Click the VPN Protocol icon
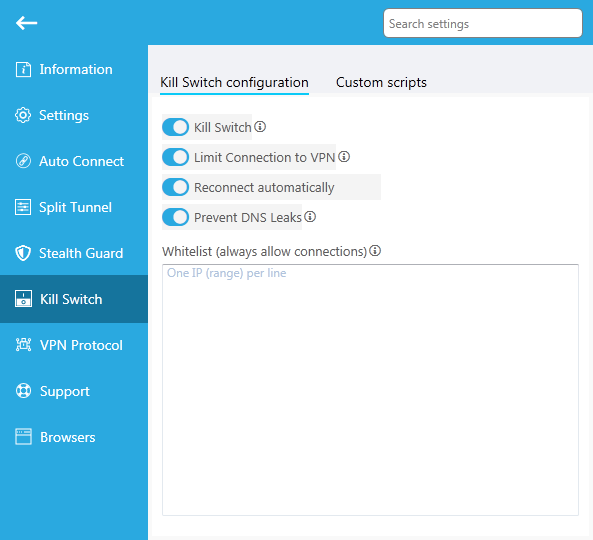The width and height of the screenshot is (593, 540). (x=23, y=345)
